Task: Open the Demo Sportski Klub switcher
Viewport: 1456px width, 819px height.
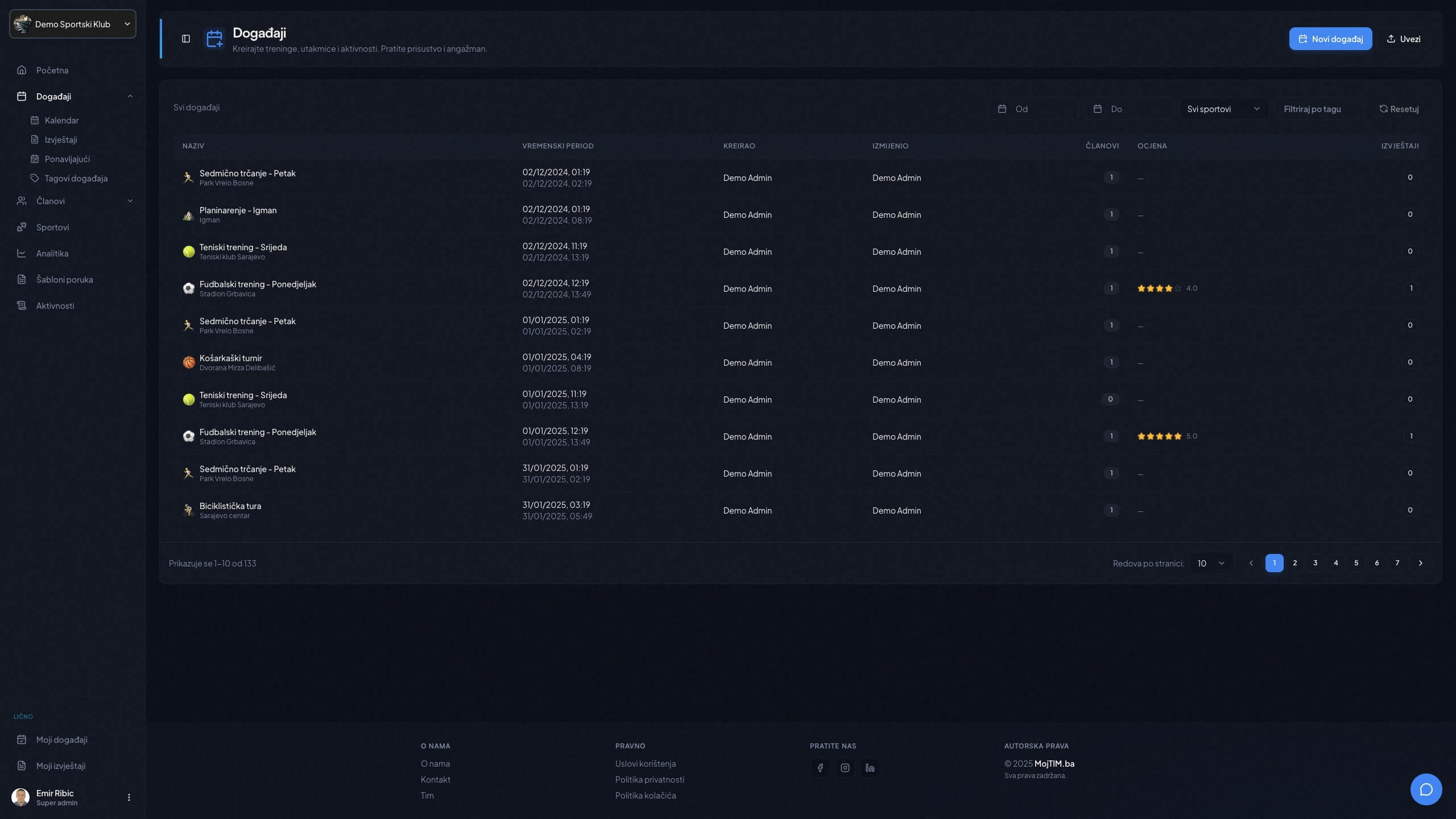Action: click(x=73, y=24)
